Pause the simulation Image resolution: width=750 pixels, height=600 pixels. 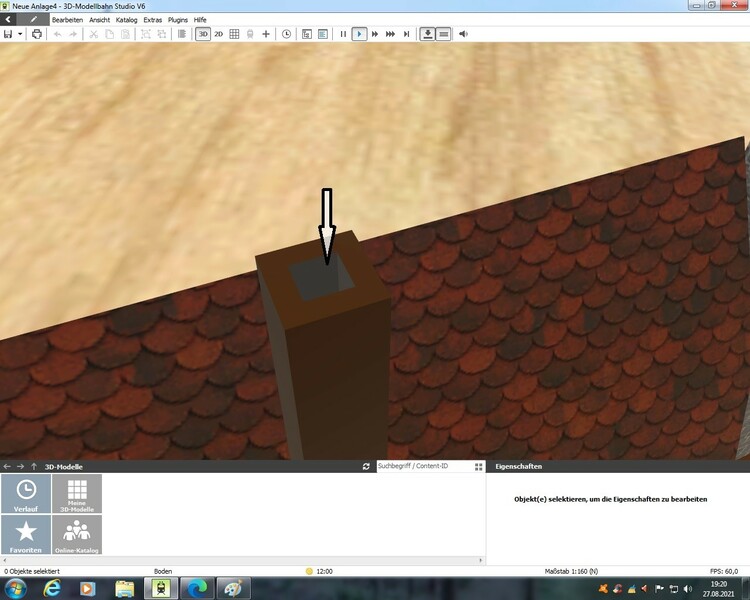[343, 34]
